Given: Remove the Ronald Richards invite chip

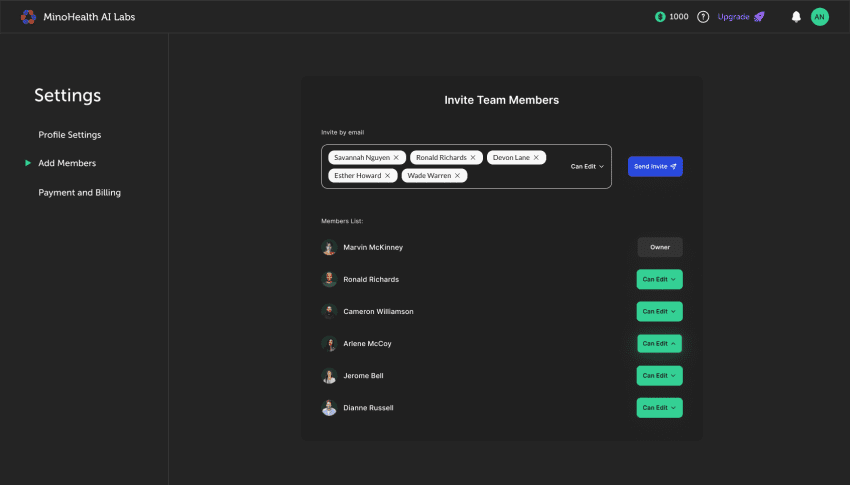Looking at the screenshot, I should coord(473,158).
